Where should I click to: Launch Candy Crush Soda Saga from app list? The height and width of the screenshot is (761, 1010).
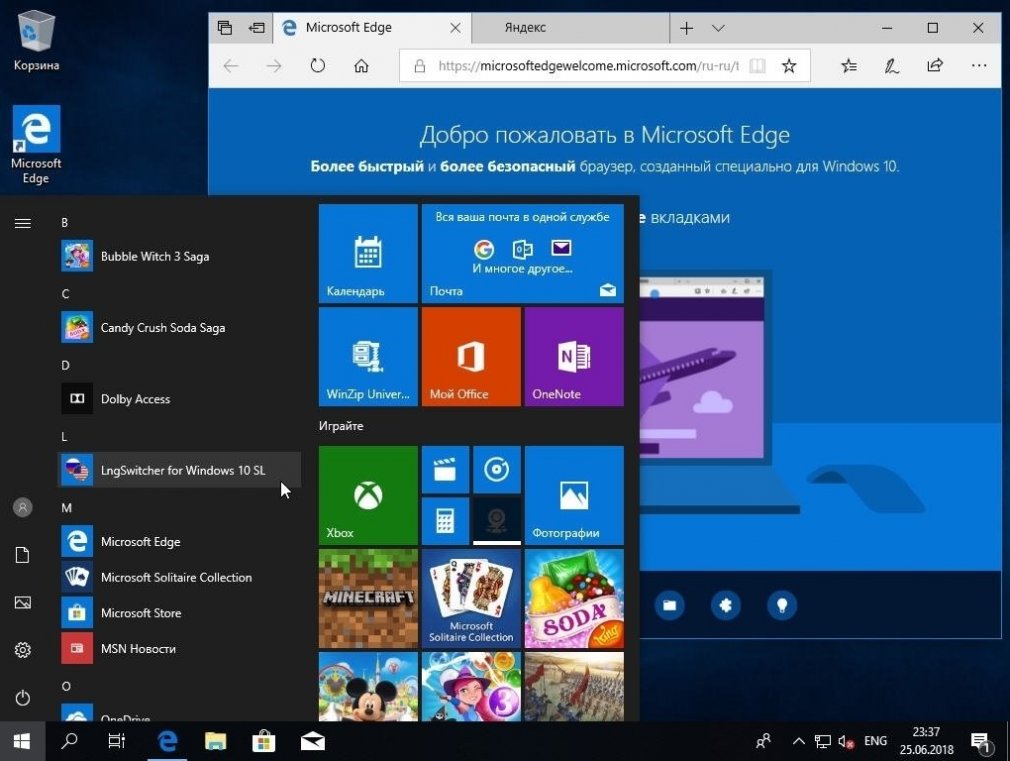tap(180, 328)
